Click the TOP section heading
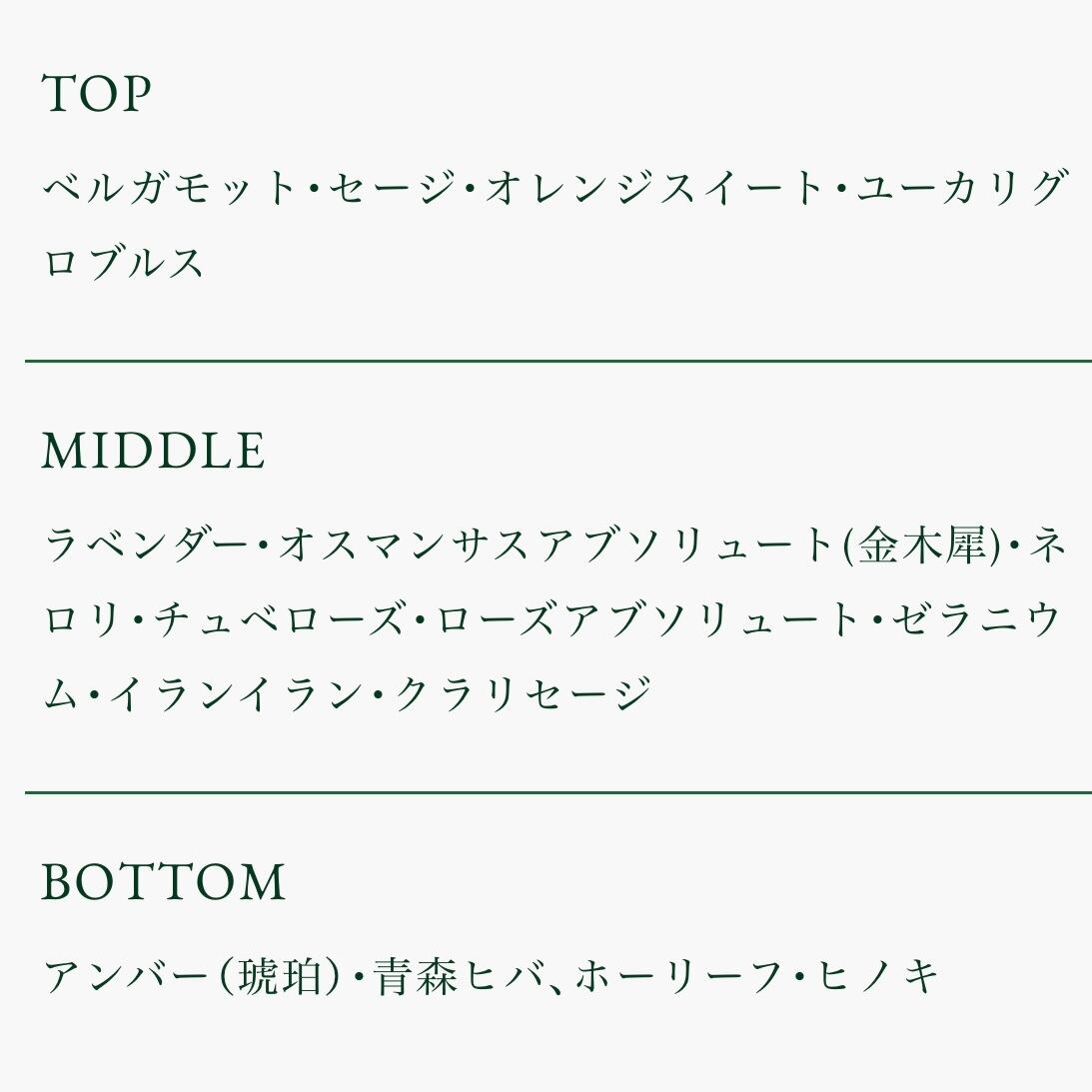 click(x=96, y=94)
